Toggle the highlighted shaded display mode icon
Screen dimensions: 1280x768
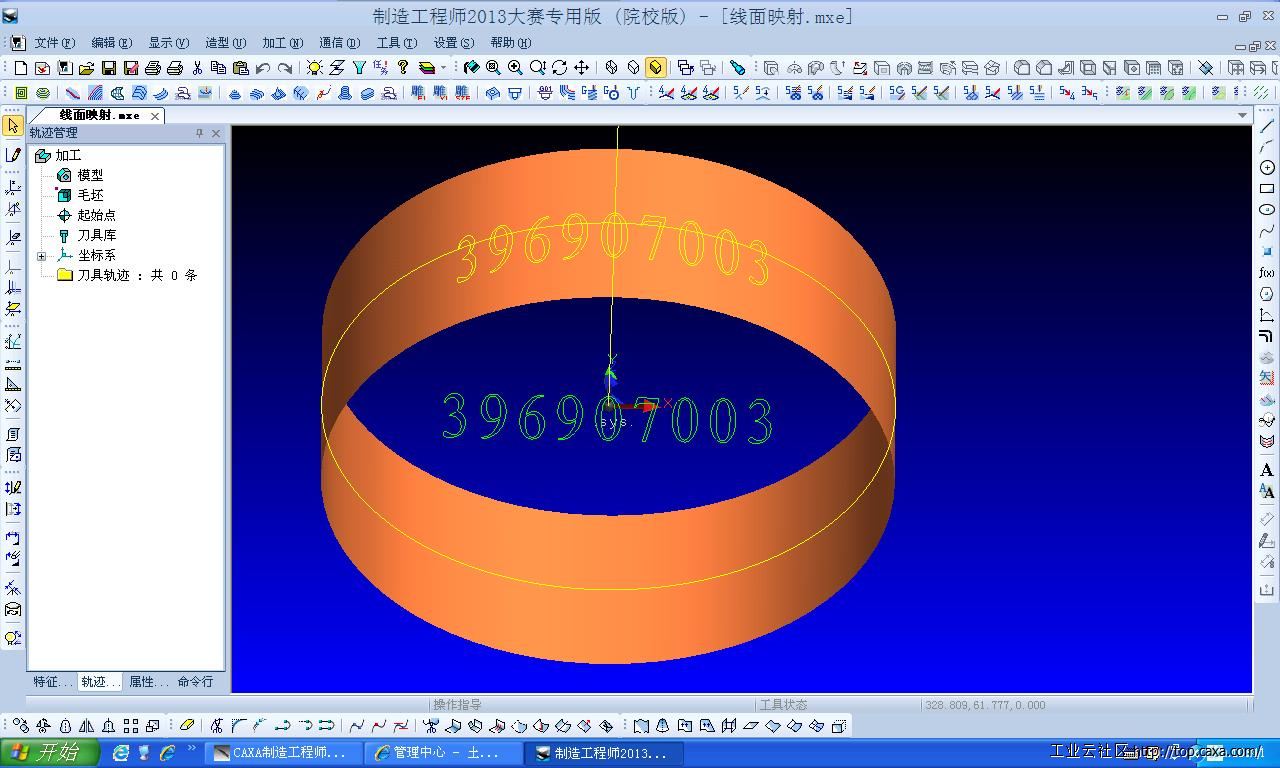[x=655, y=68]
